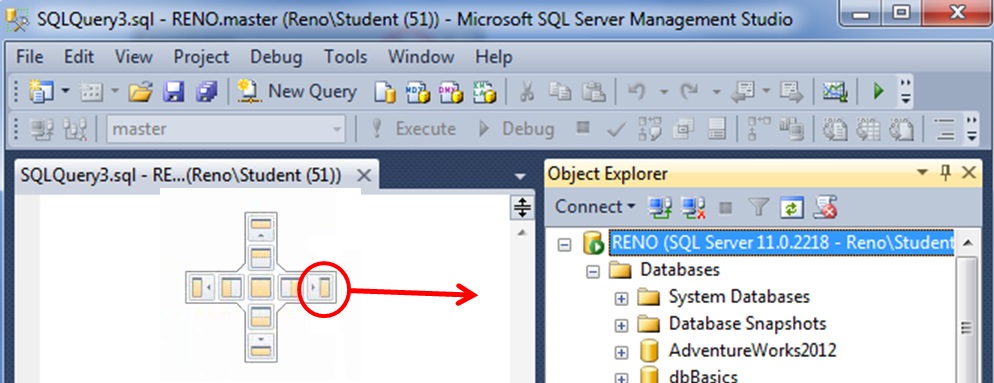Open an Analysis Services MDX Query
The width and height of the screenshot is (994, 383).
coord(418,93)
